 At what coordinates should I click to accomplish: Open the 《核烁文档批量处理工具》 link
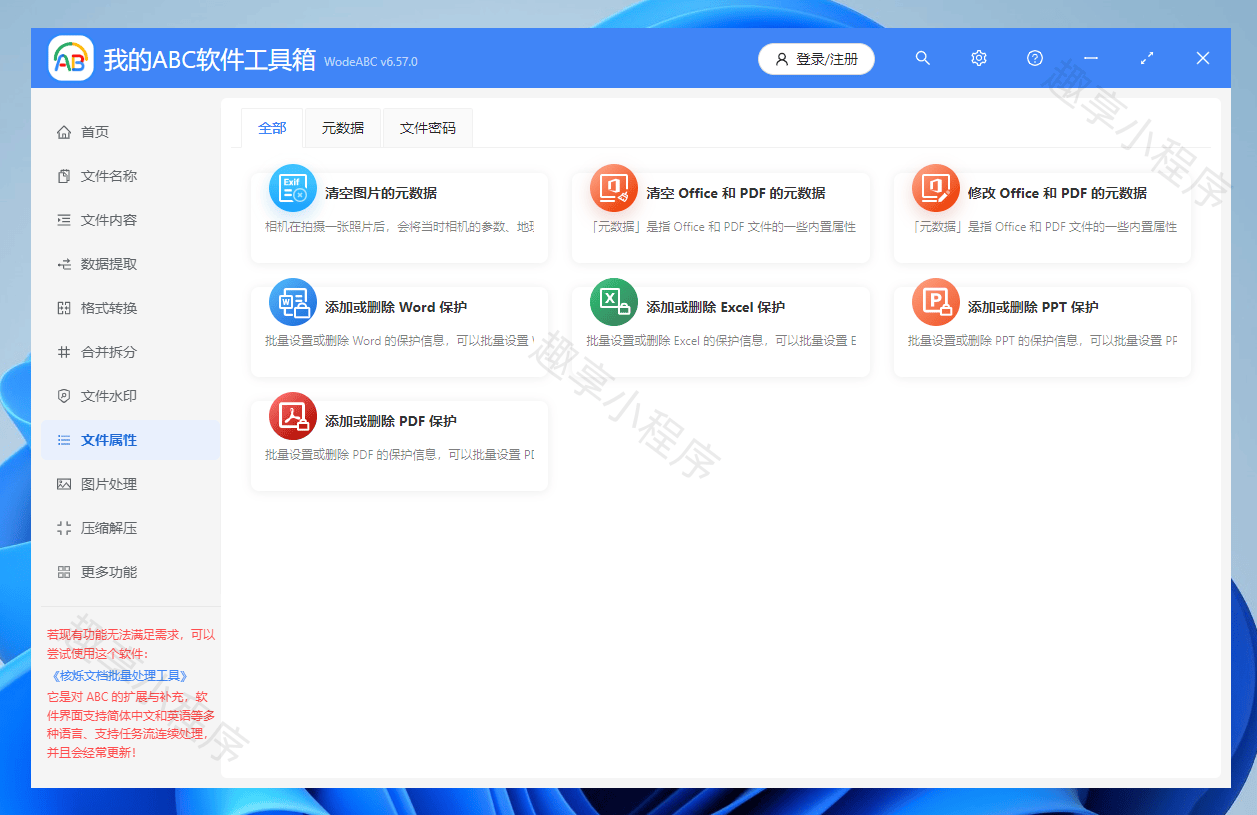(118, 676)
